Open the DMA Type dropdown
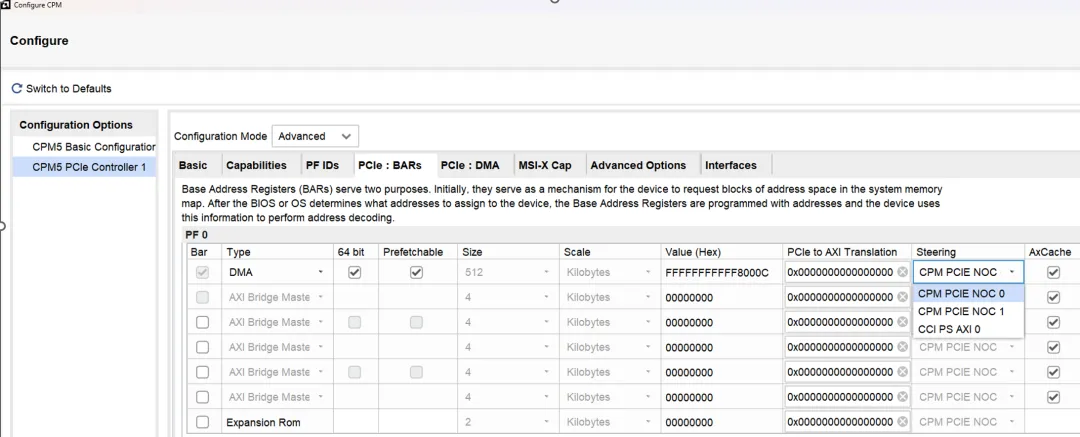 (276, 272)
